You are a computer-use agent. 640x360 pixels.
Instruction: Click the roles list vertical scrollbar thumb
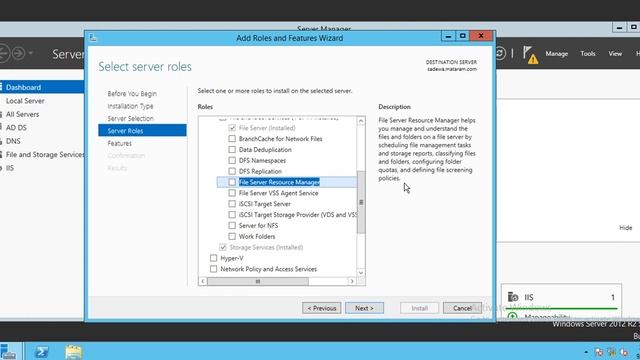click(361, 202)
